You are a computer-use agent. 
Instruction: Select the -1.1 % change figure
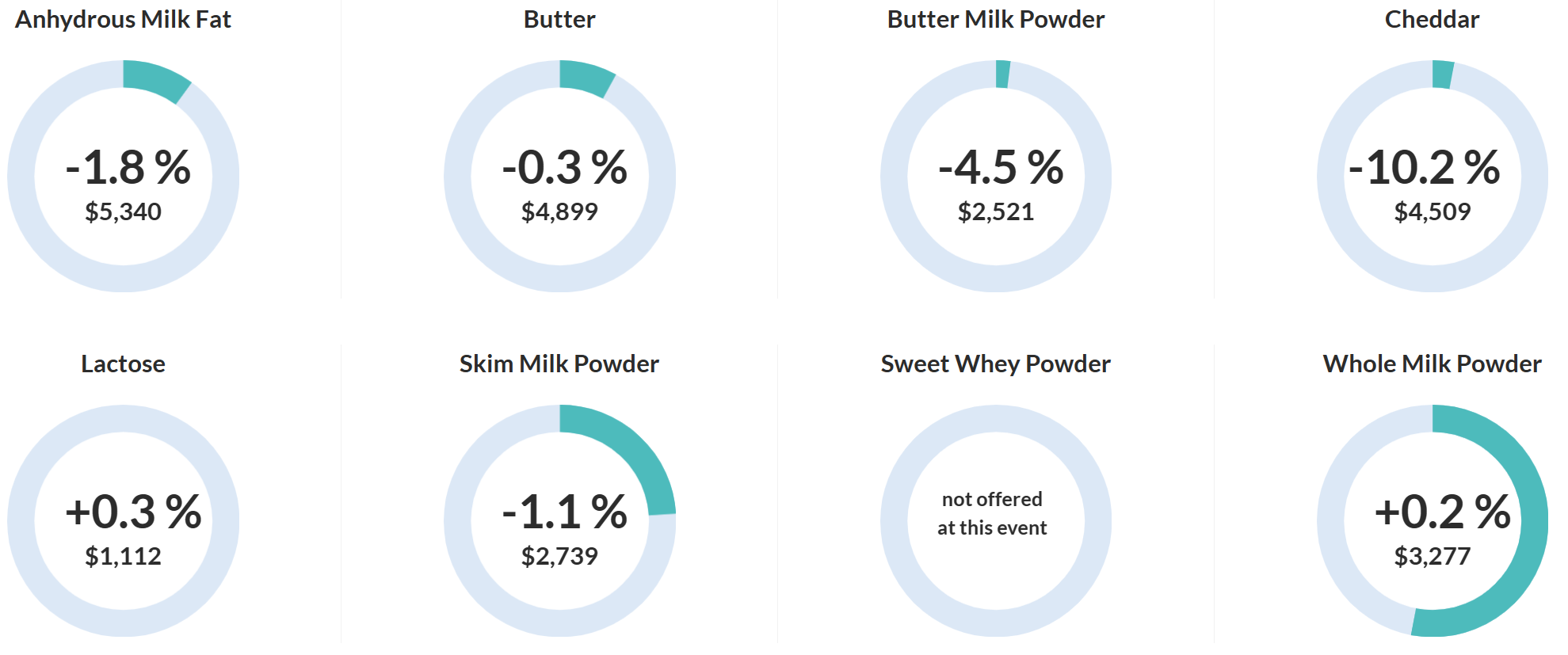(565, 512)
